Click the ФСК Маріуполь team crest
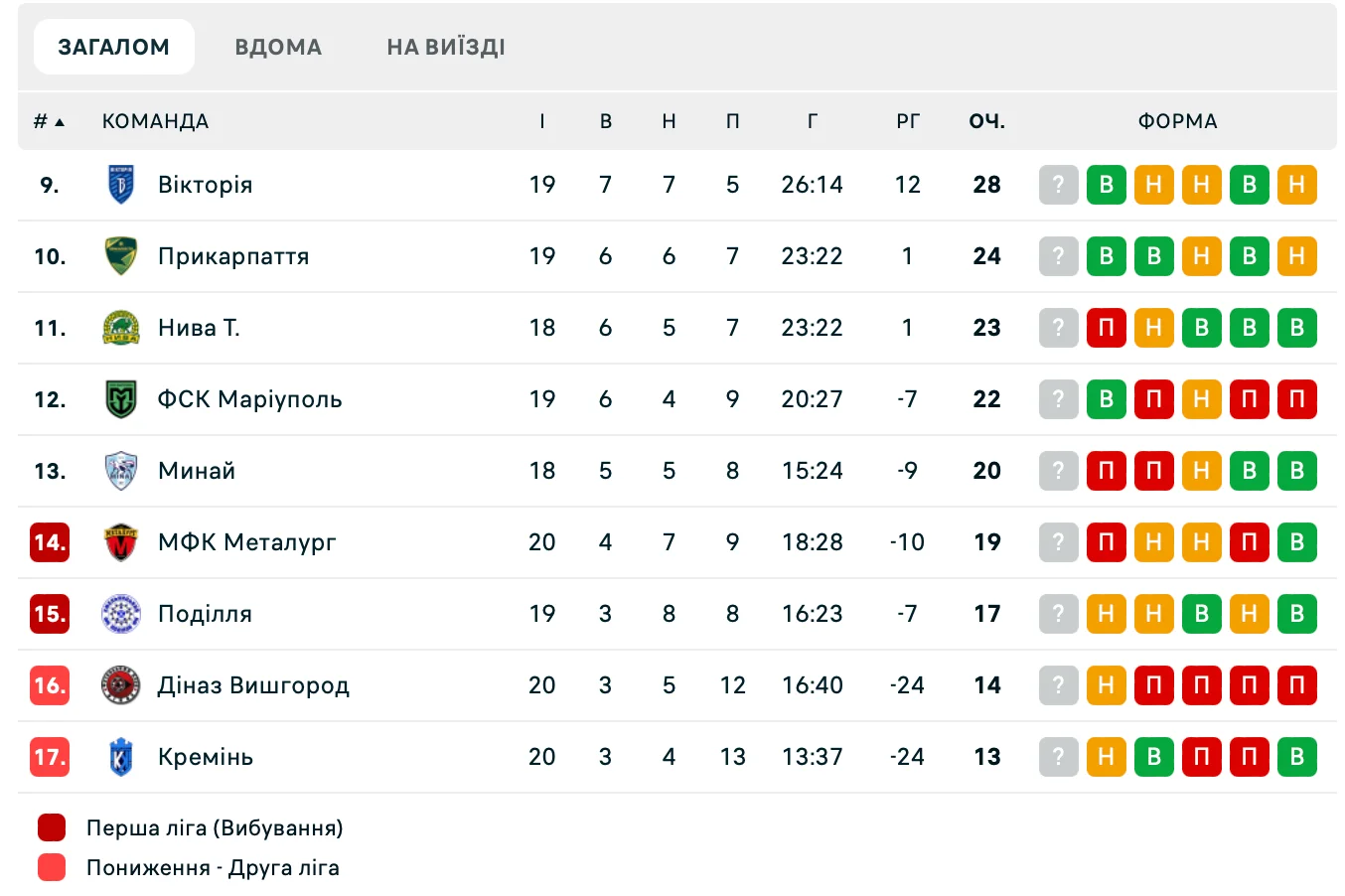The height and width of the screenshot is (896, 1345). (121, 399)
